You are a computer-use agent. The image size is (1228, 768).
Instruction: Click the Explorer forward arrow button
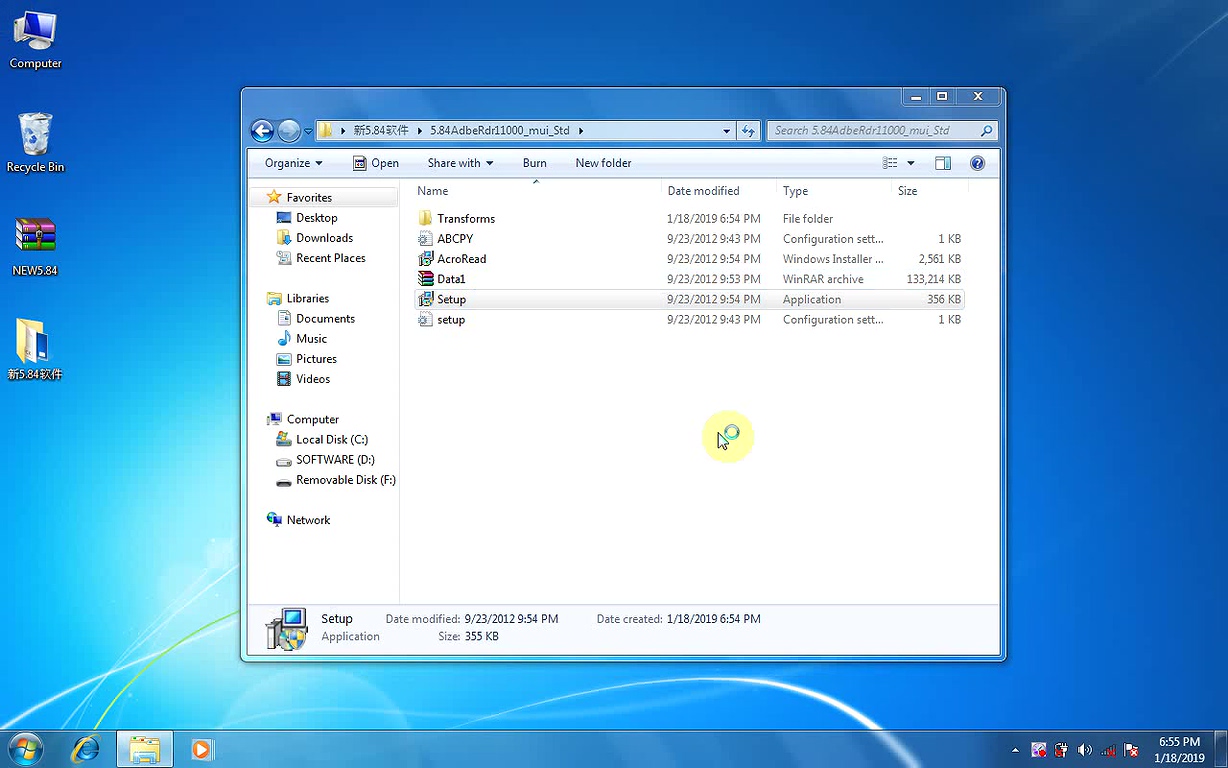(289, 130)
